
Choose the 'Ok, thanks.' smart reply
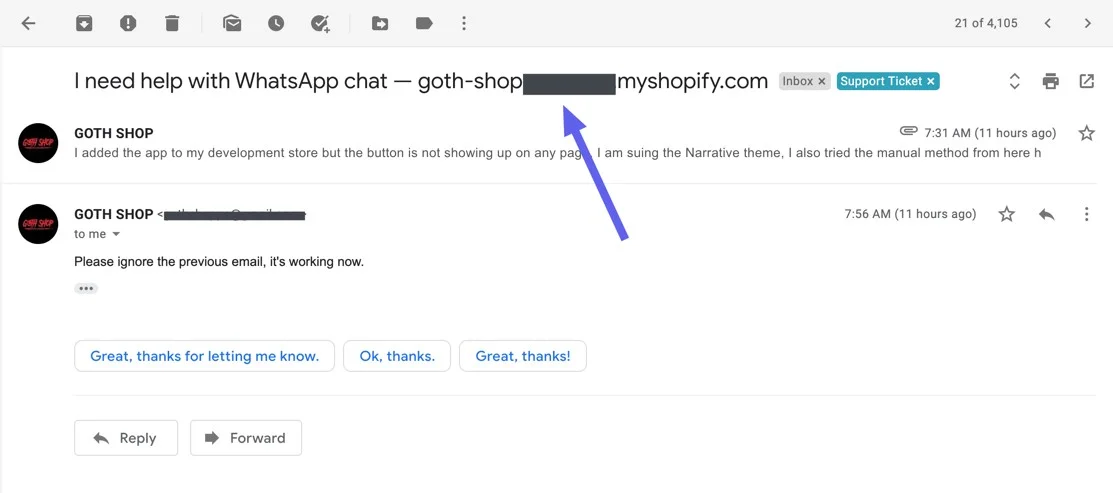click(397, 356)
